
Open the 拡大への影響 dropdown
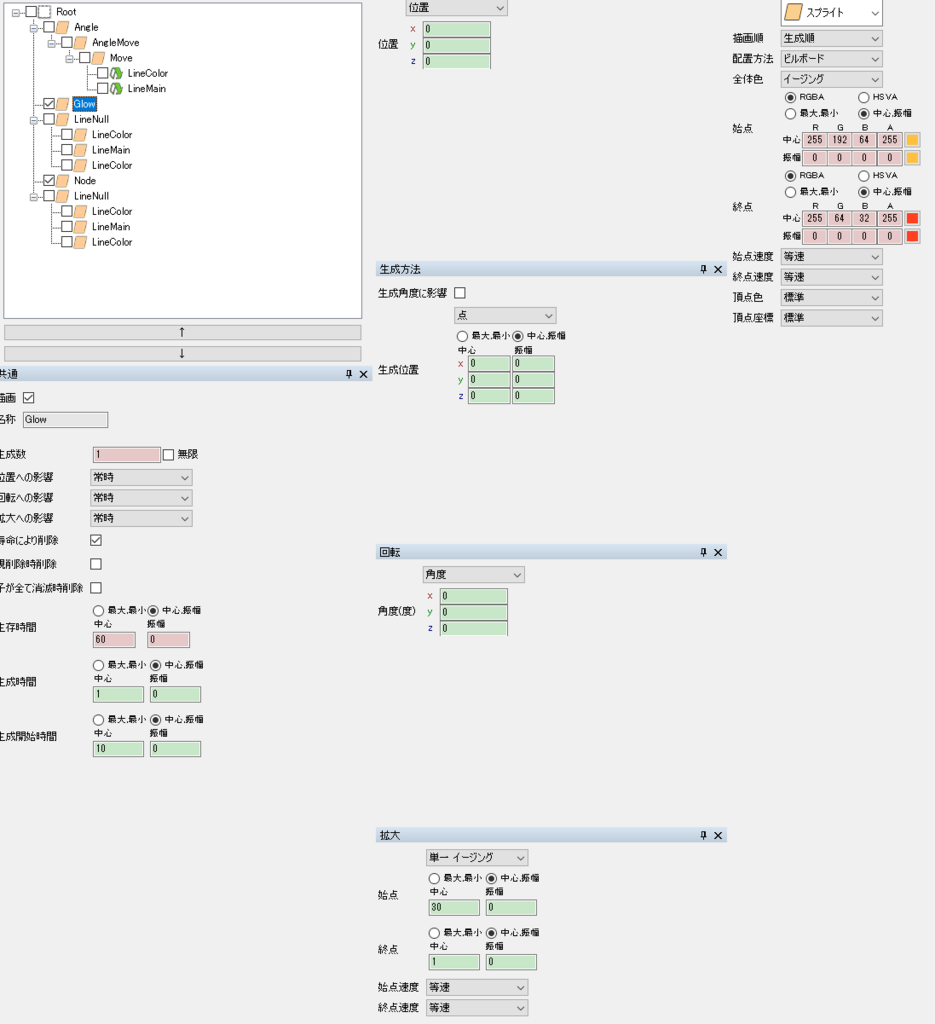click(x=141, y=519)
